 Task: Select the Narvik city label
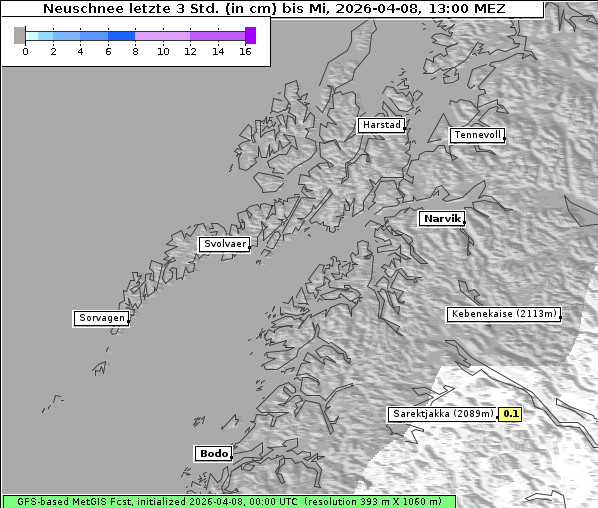coord(442,219)
